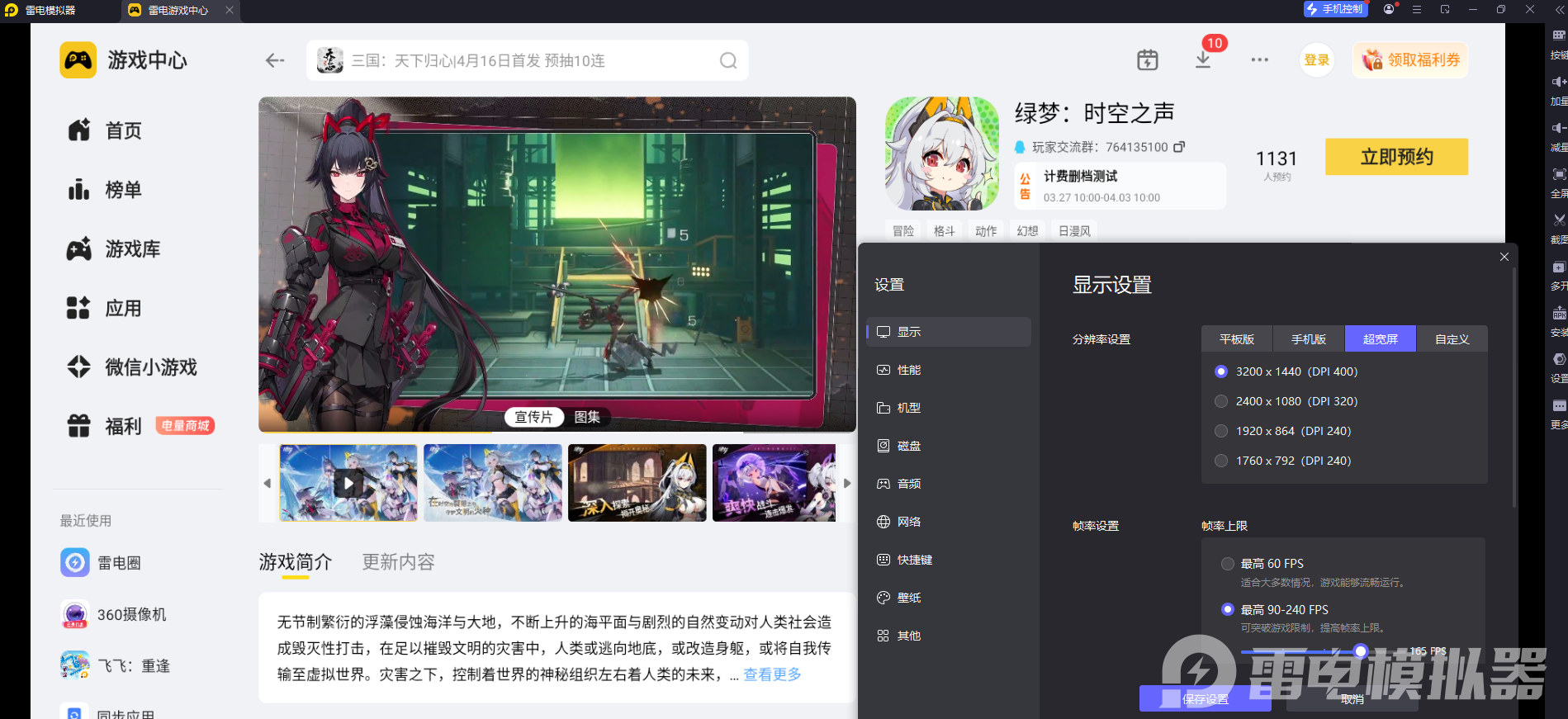Image resolution: width=1568 pixels, height=719 pixels.
Task: Click the volume down icon in right toolbar
Action: (1558, 128)
